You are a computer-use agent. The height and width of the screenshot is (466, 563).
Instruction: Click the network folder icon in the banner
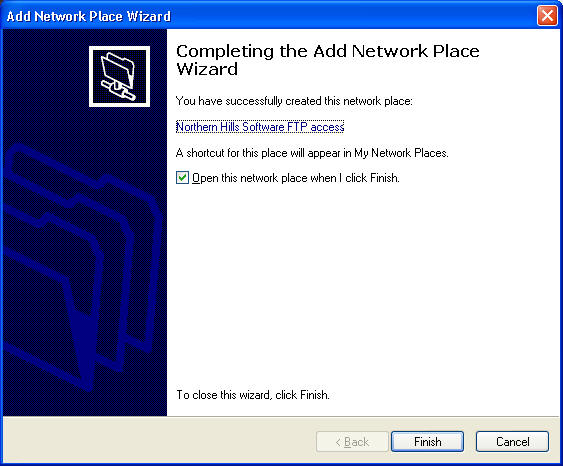pyautogui.click(x=119, y=76)
